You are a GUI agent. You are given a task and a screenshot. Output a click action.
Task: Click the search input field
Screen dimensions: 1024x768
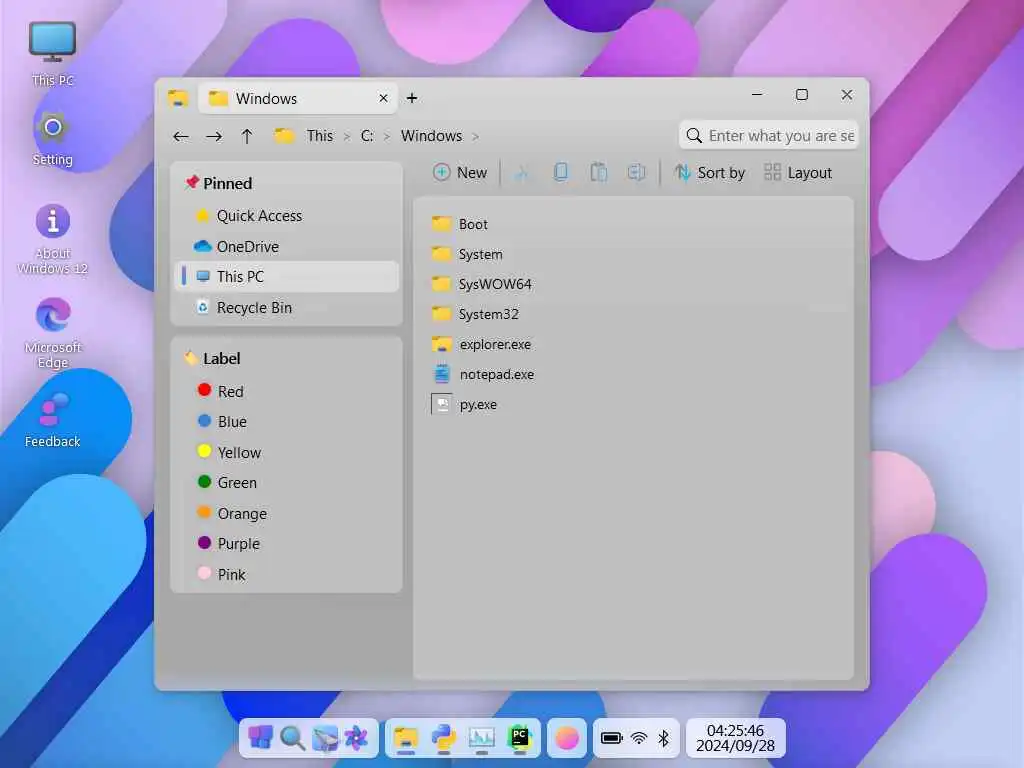tap(769, 135)
